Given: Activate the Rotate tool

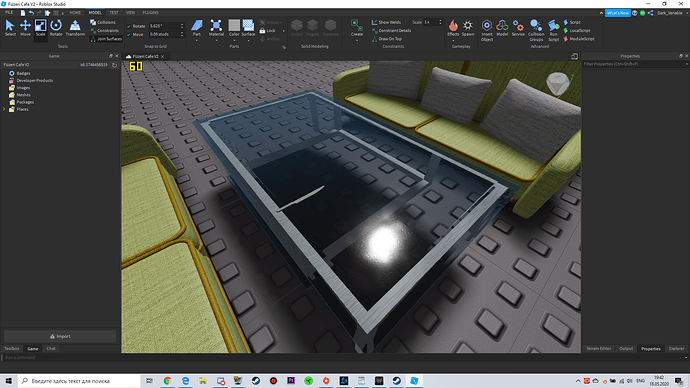Looking at the screenshot, I should point(56,28).
